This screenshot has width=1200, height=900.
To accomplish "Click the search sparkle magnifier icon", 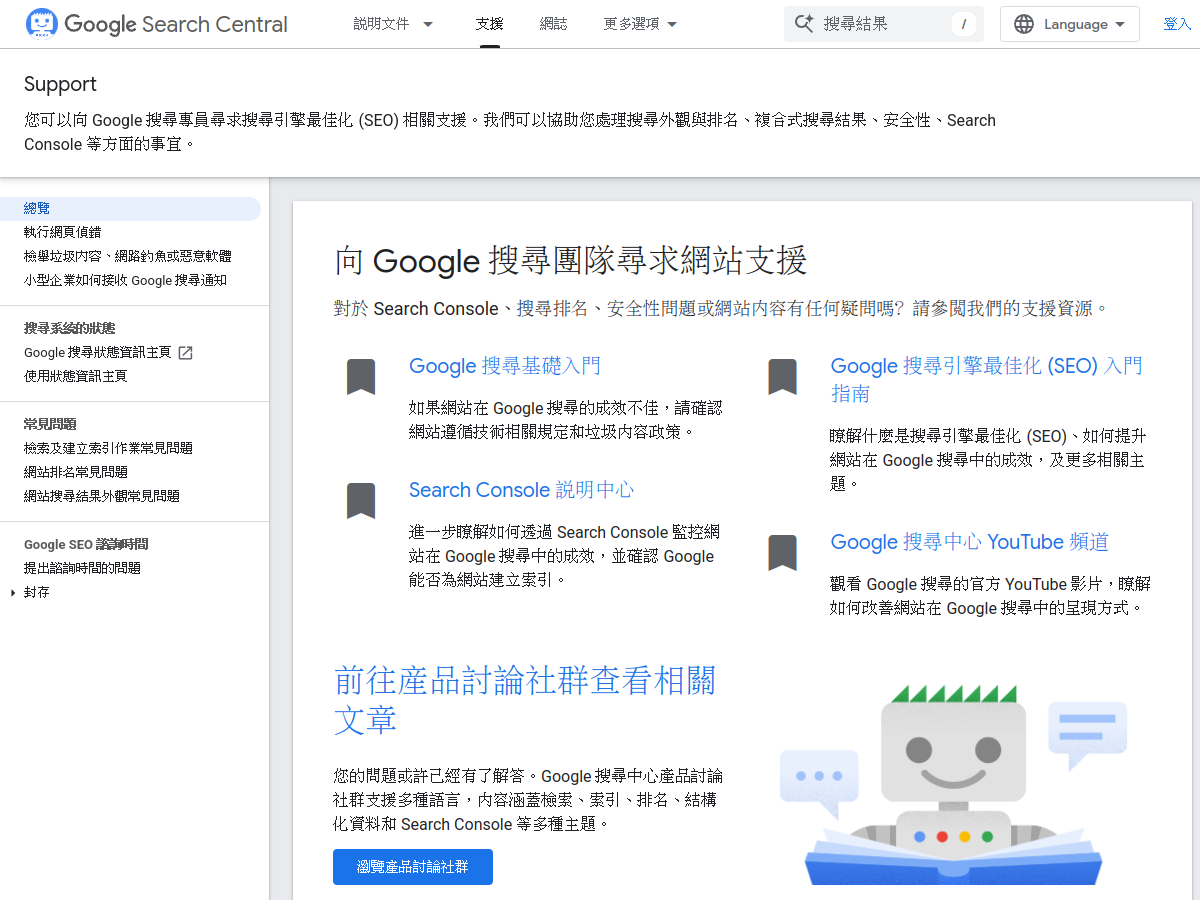I will tap(804, 23).
